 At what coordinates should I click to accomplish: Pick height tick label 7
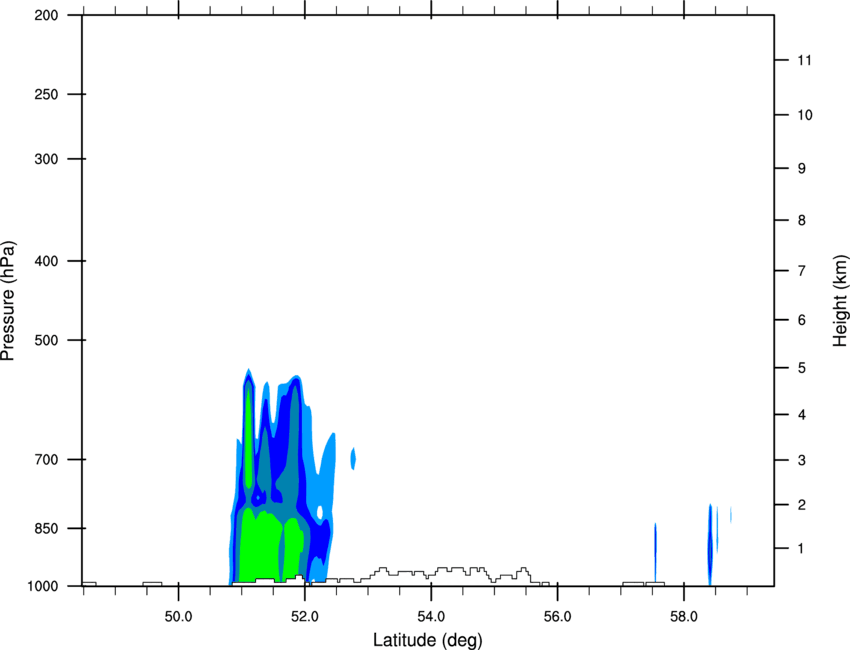pos(802,271)
